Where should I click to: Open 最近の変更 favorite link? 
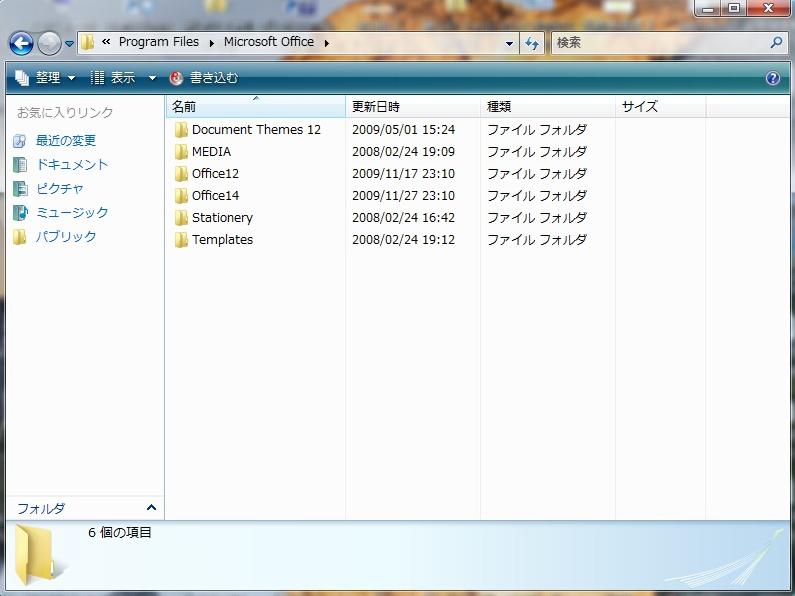(66, 140)
